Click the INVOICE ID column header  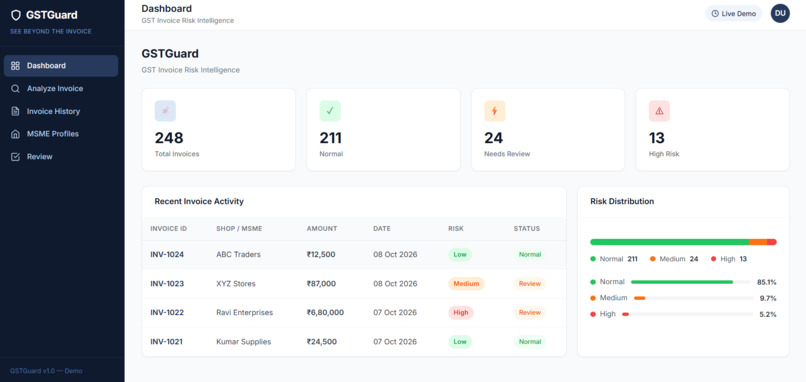click(x=169, y=229)
